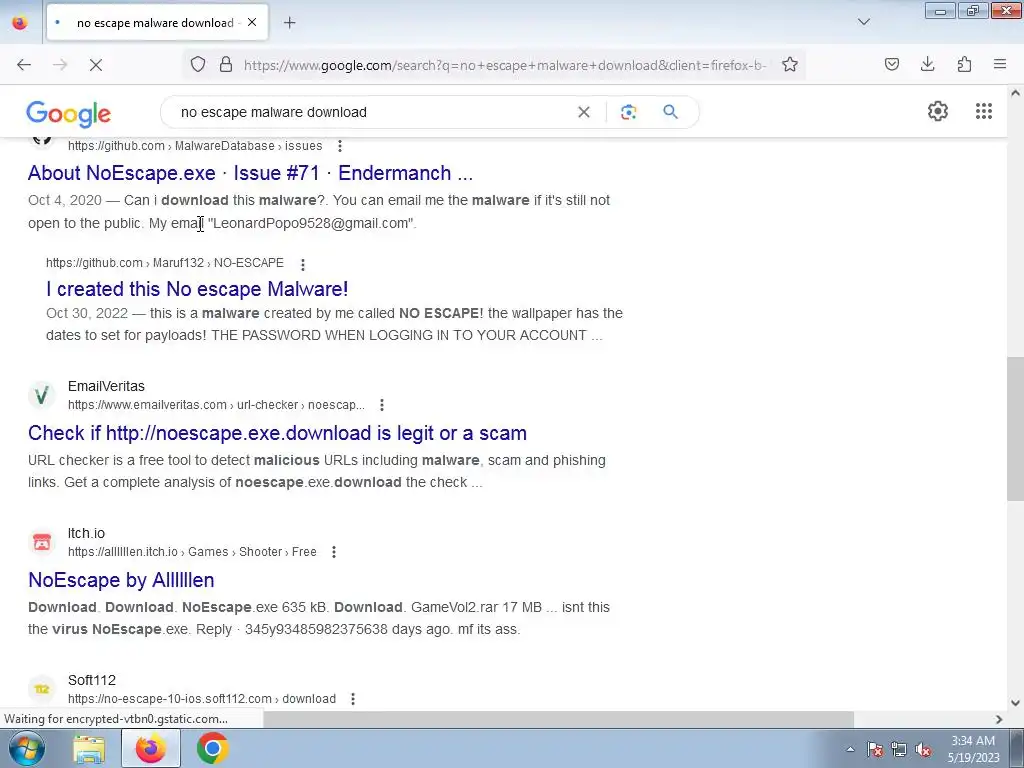This screenshot has height=768, width=1024.
Task: Click the scroll down arrow of the page
Action: [x=1015, y=703]
